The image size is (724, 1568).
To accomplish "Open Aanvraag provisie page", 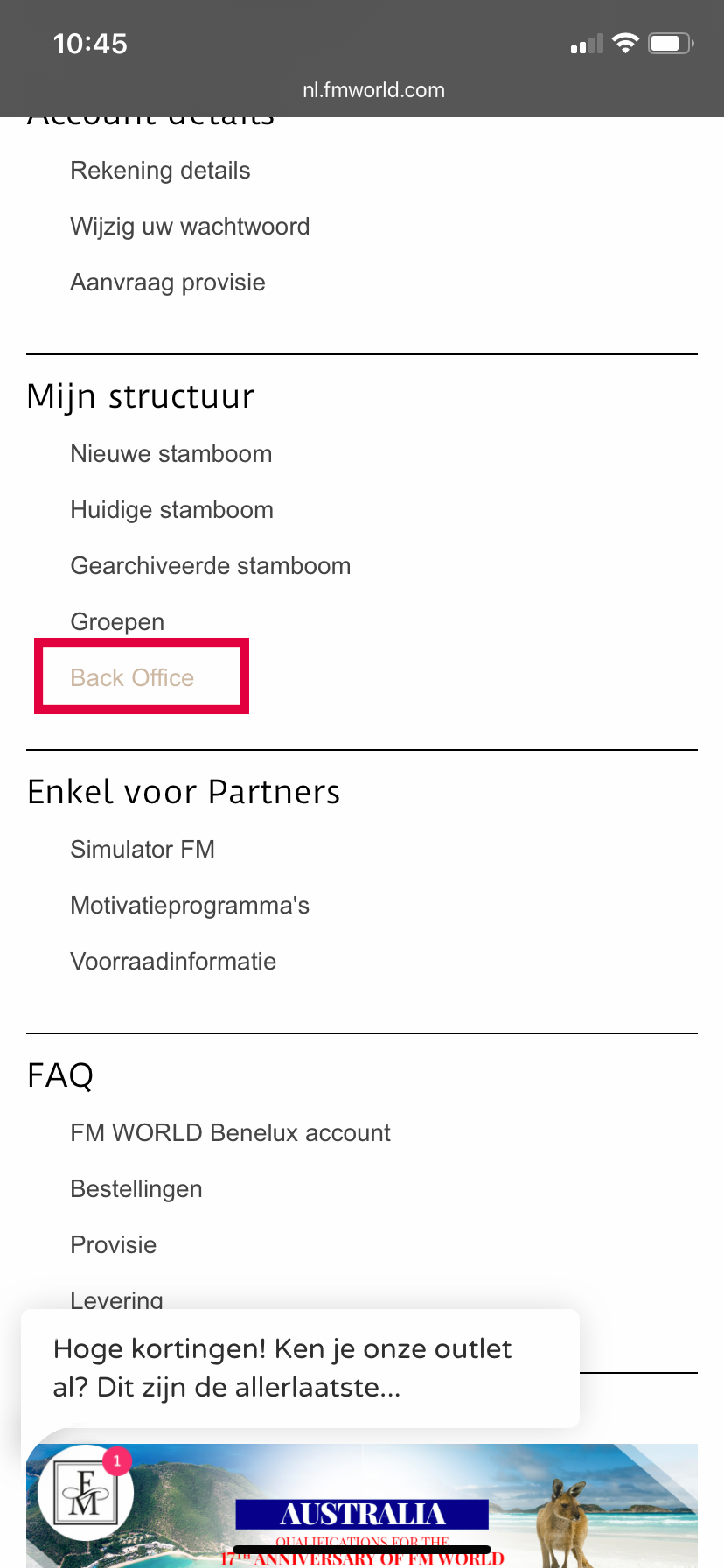I will (168, 283).
